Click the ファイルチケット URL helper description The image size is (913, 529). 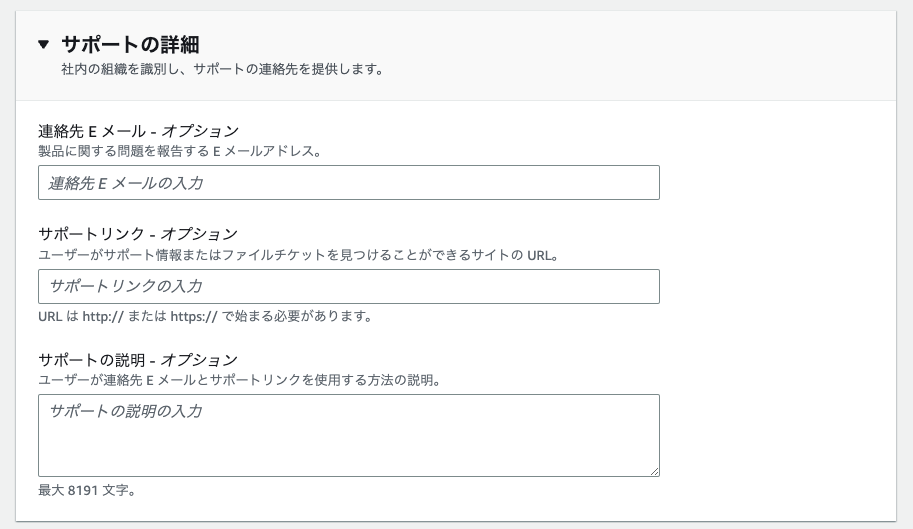click(x=297, y=255)
